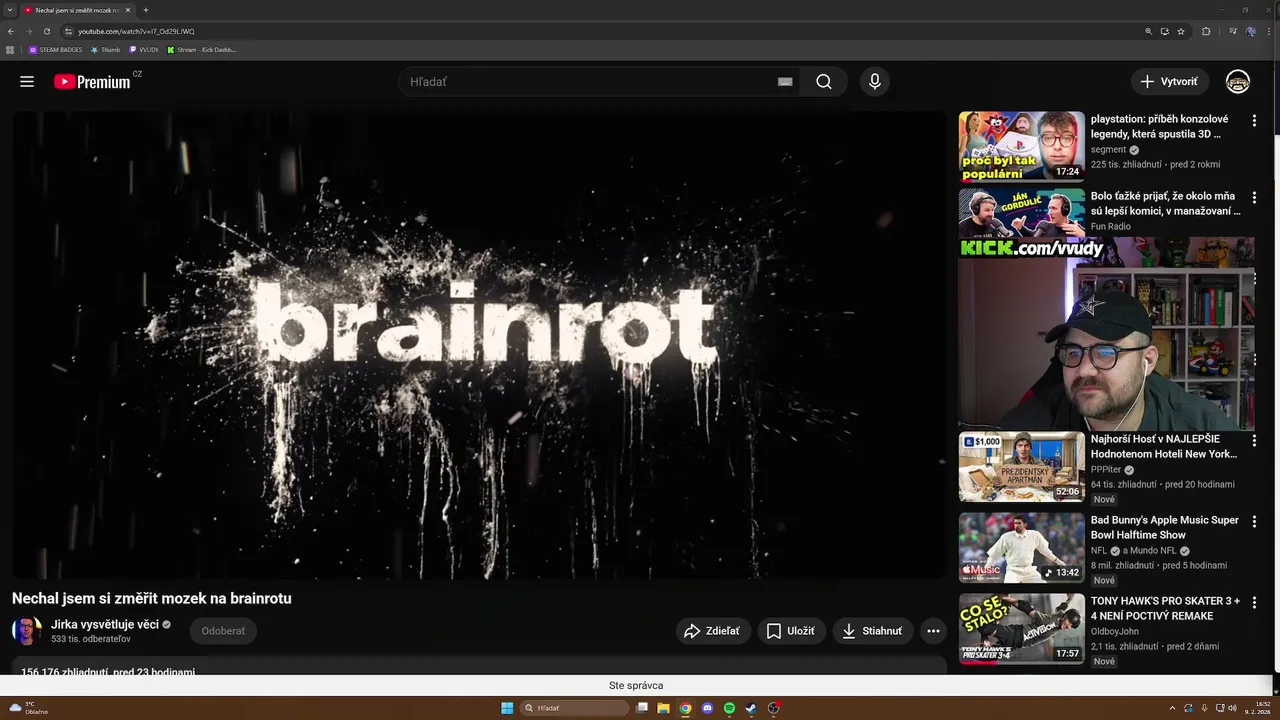Screen dimensions: 1280x720
Task: Click browser forward arrow
Action: 28,31
